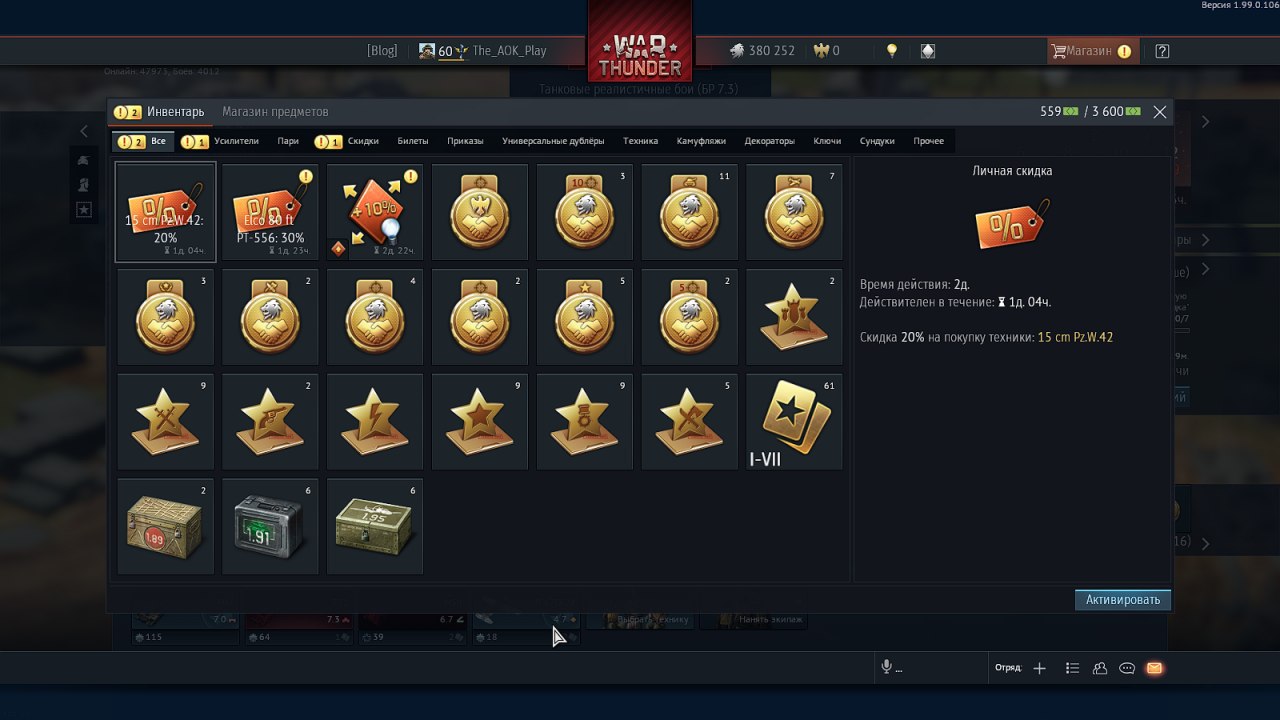Click the left arrow beside inventory panel
The height and width of the screenshot is (720, 1280).
click(x=84, y=131)
